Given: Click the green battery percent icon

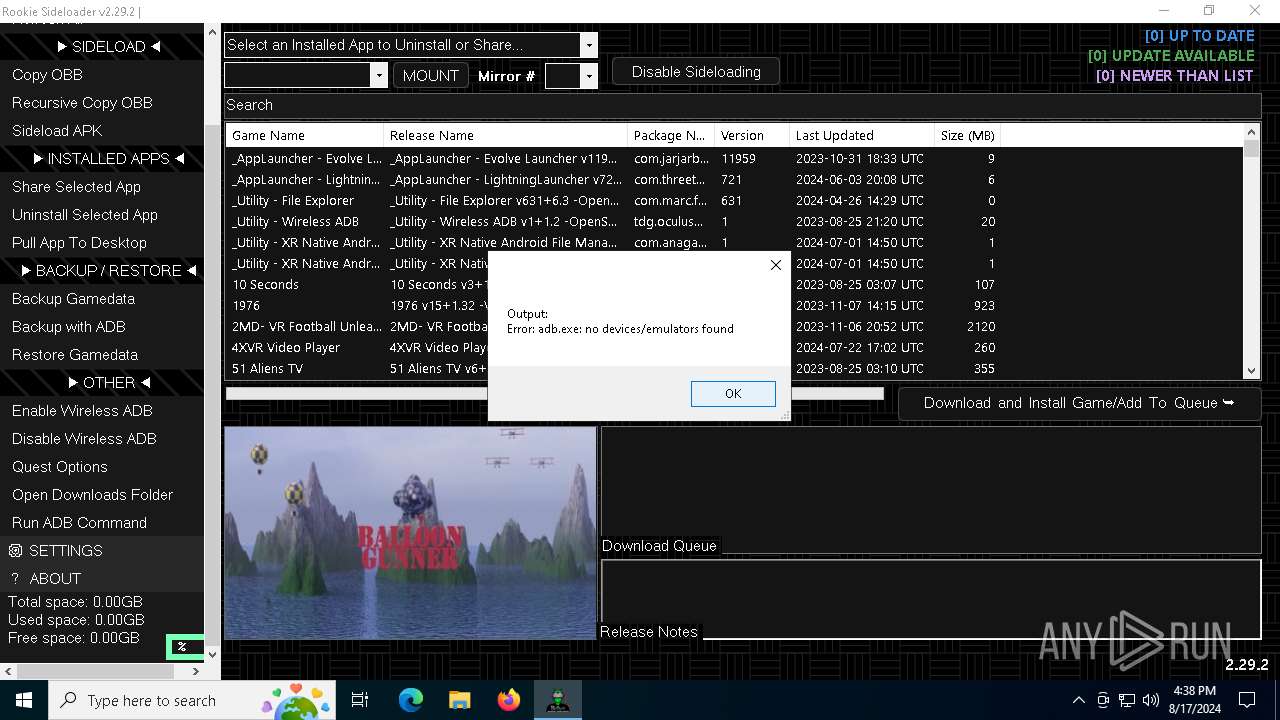Looking at the screenshot, I should [x=185, y=647].
